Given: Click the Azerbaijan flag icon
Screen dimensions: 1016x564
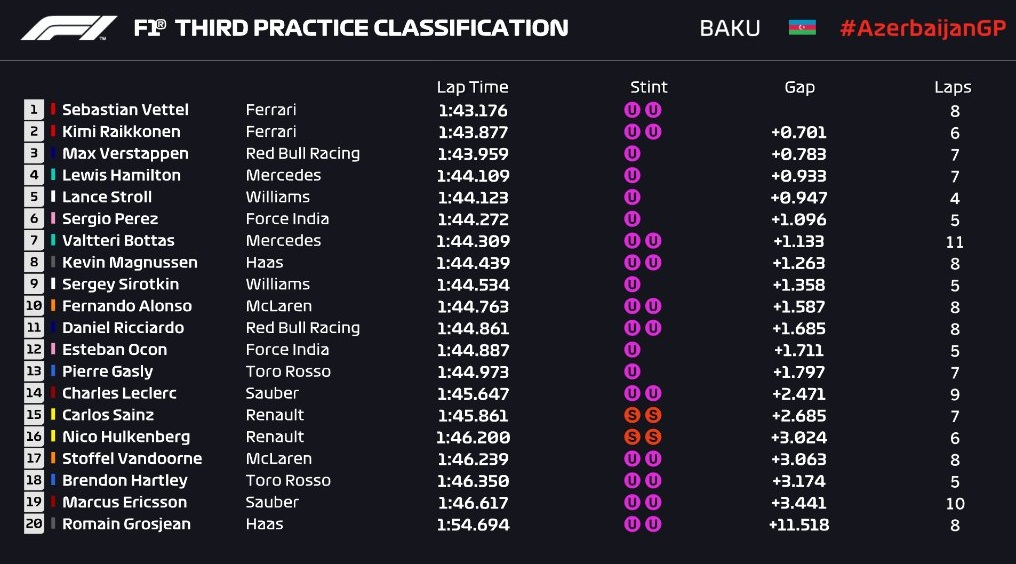Looking at the screenshot, I should click(x=802, y=28).
